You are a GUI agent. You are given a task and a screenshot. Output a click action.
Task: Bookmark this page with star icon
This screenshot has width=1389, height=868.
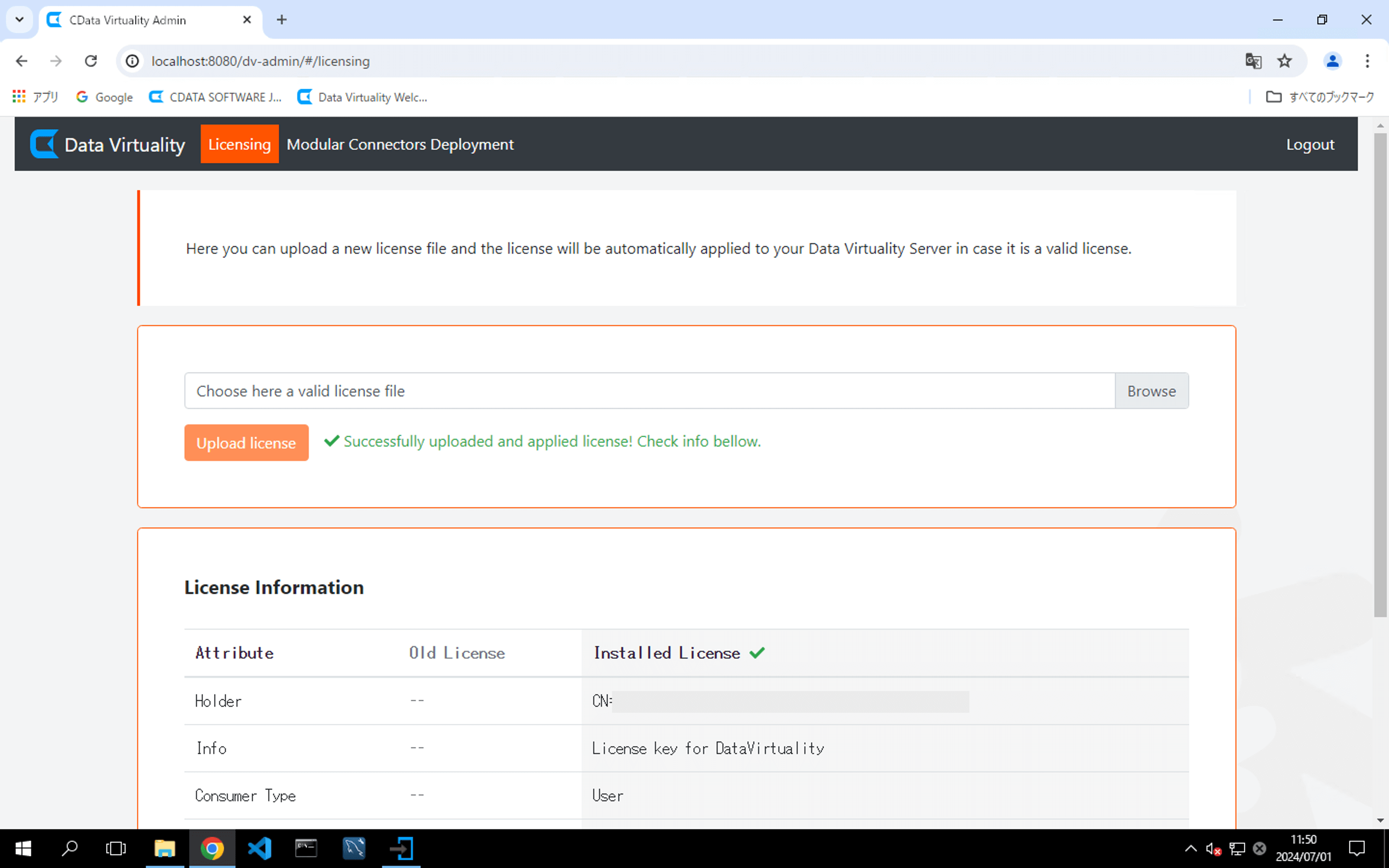(x=1284, y=61)
